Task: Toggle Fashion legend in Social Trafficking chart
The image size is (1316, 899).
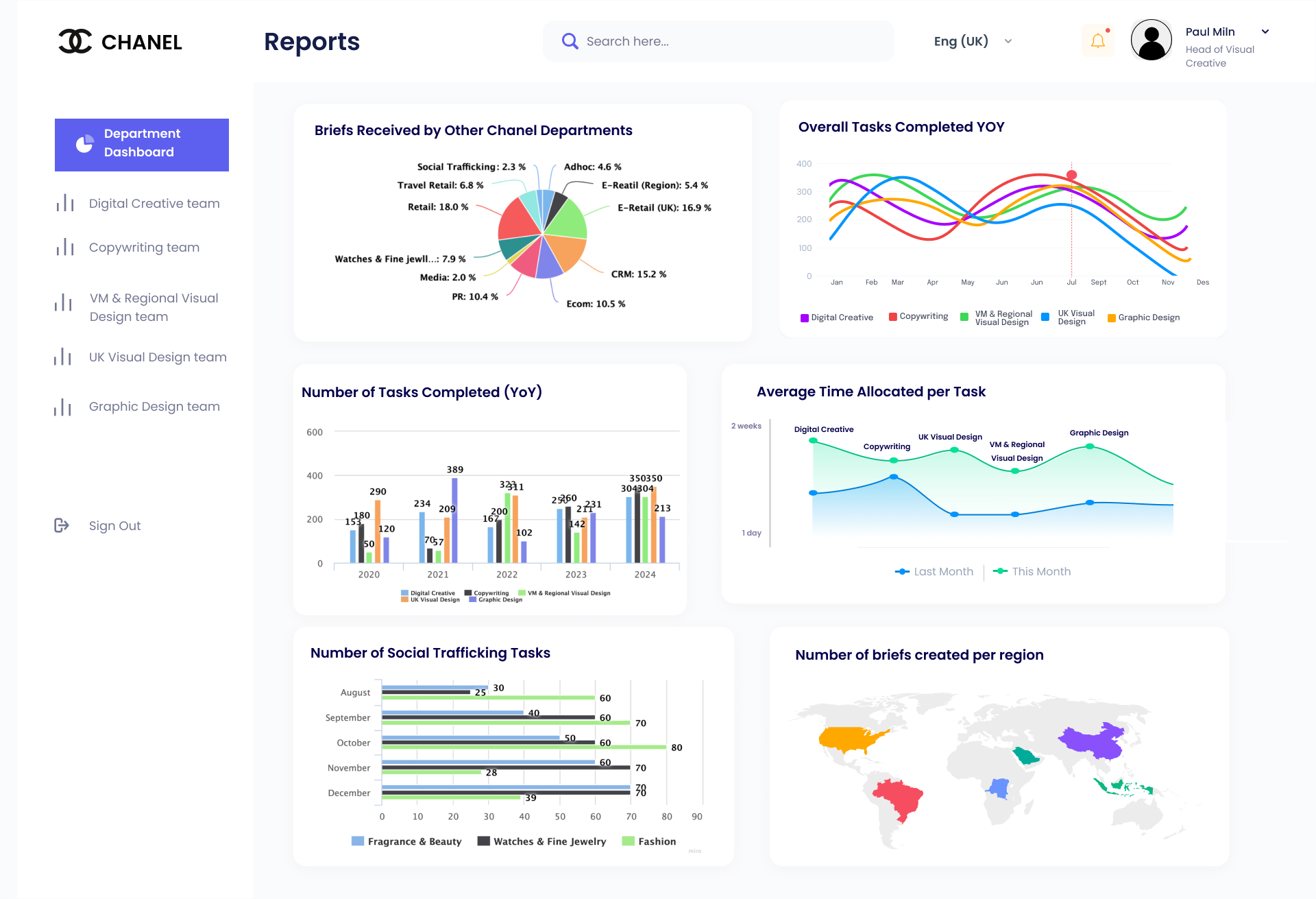Action: pyautogui.click(x=648, y=841)
